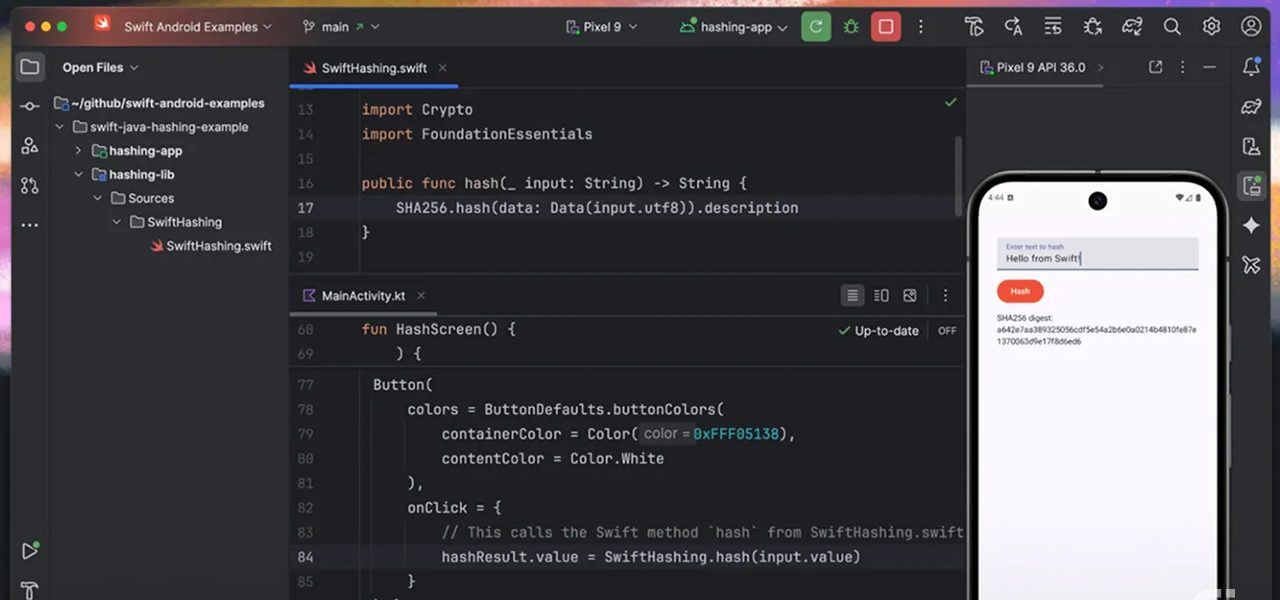Click the green Rerun app button
The height and width of the screenshot is (600, 1280).
point(816,27)
